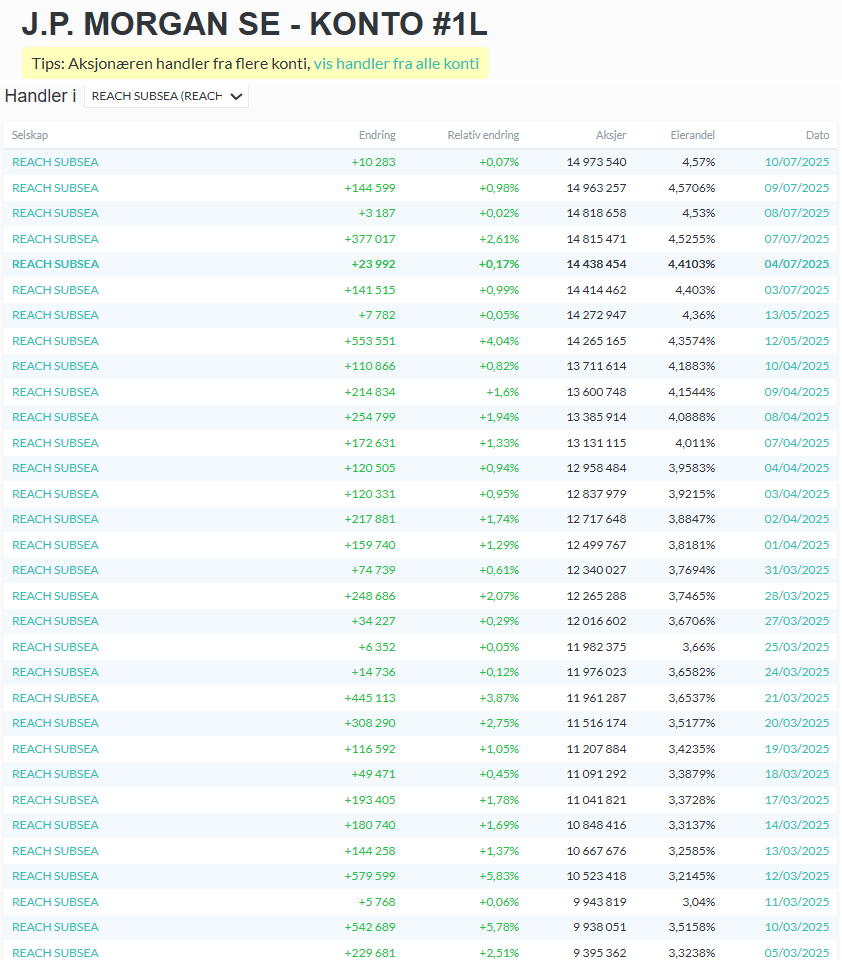Open REACH SUBSEA link in the 08/07/2025 row
Image resolution: width=842 pixels, height=965 pixels.
(x=55, y=213)
